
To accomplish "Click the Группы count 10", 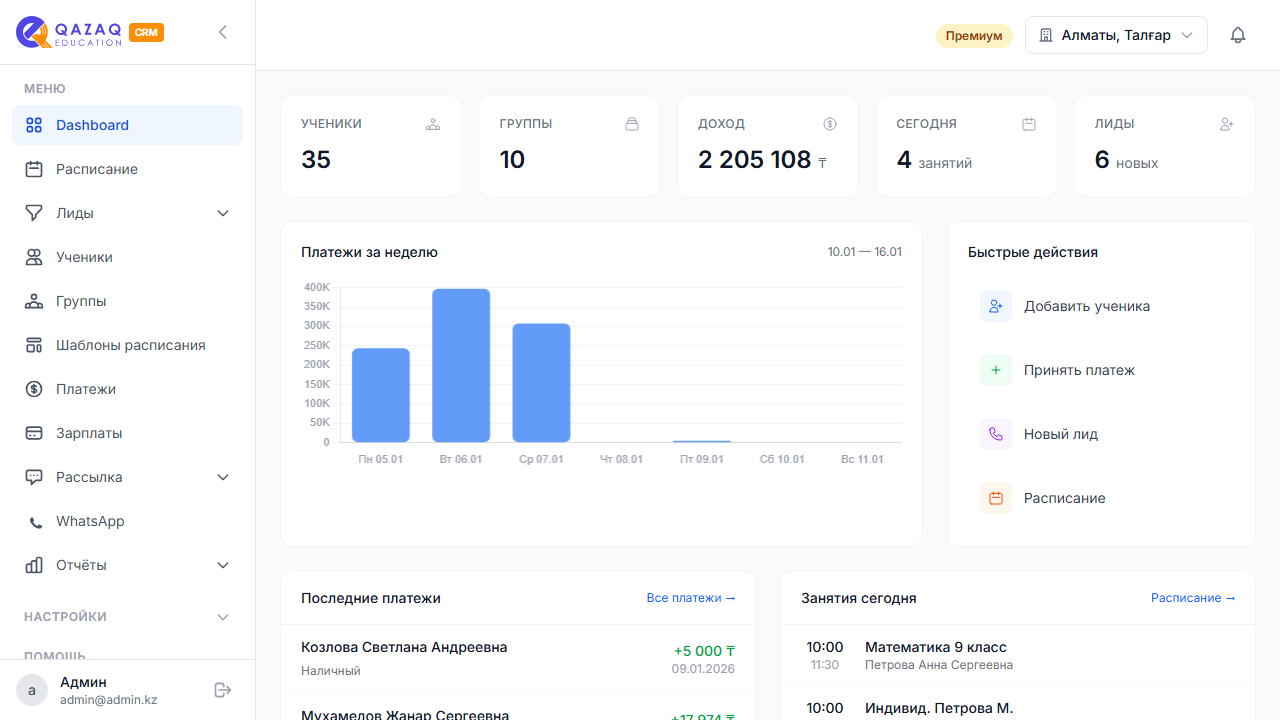I will 512,160.
